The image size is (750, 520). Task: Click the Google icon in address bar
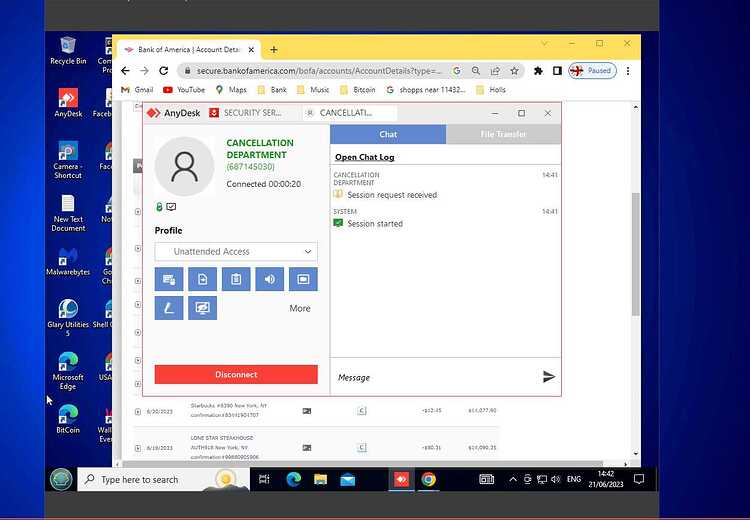[456, 71]
